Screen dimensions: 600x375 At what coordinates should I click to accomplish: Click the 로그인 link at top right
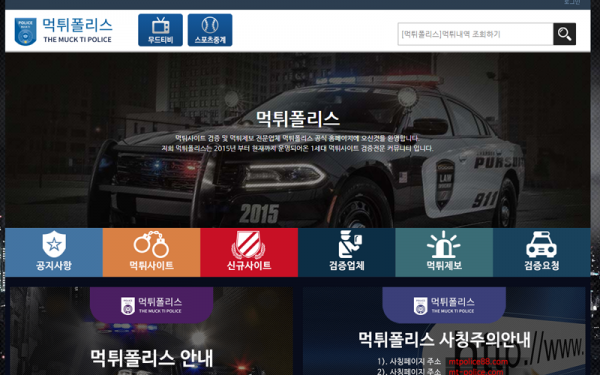pos(572,2)
